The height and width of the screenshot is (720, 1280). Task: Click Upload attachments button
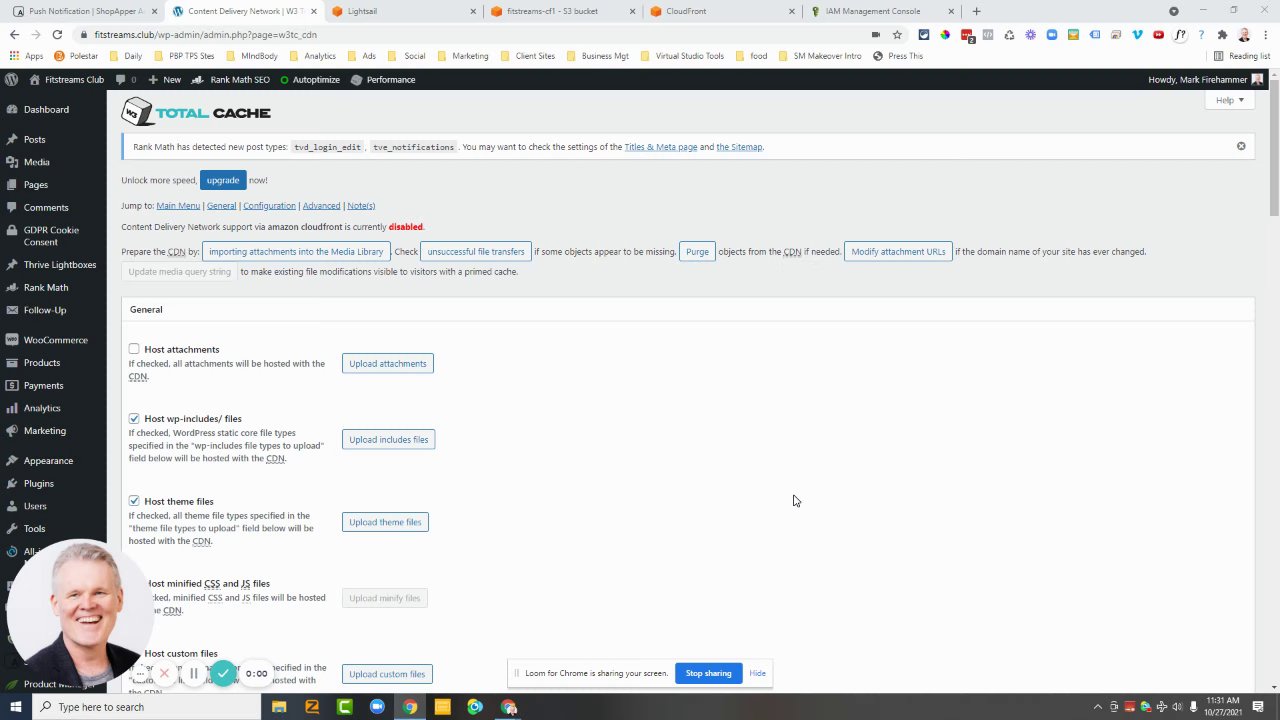coord(388,363)
